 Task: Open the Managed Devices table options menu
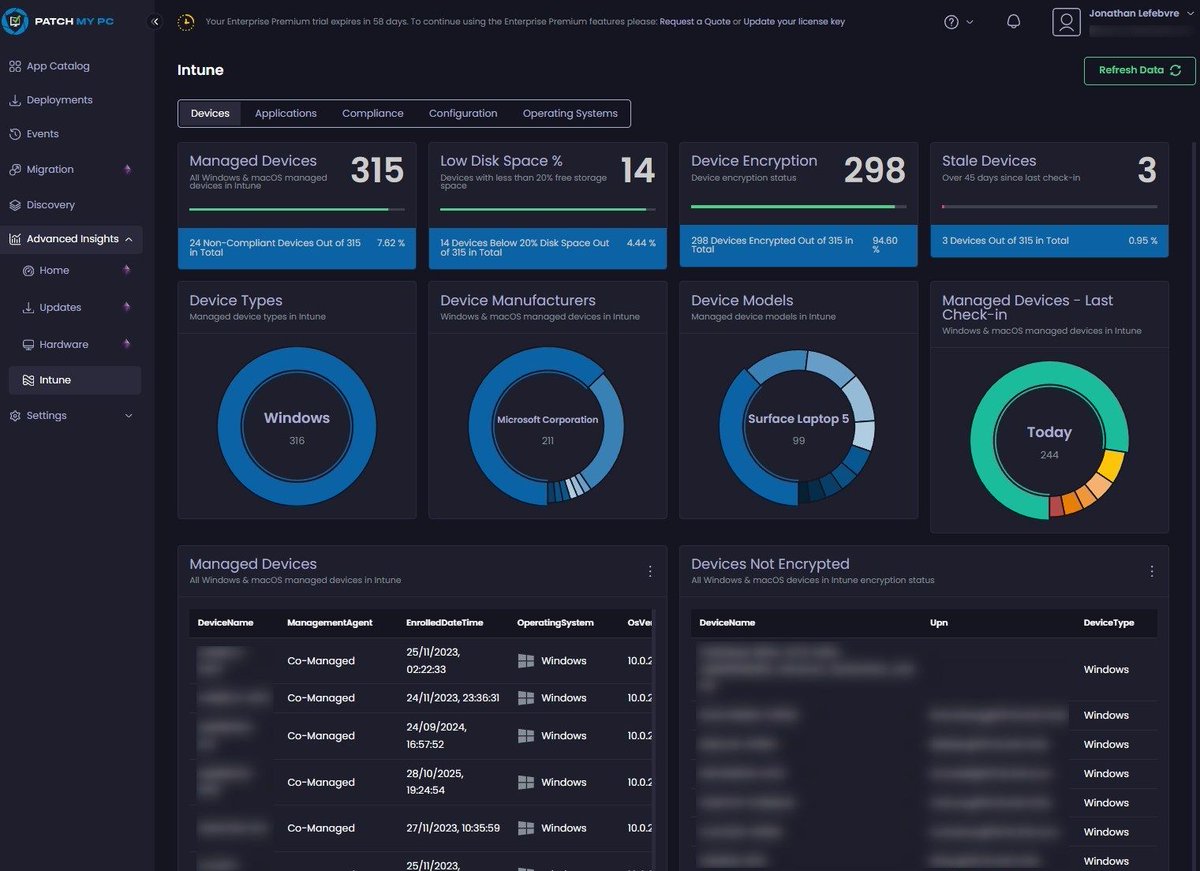point(650,571)
